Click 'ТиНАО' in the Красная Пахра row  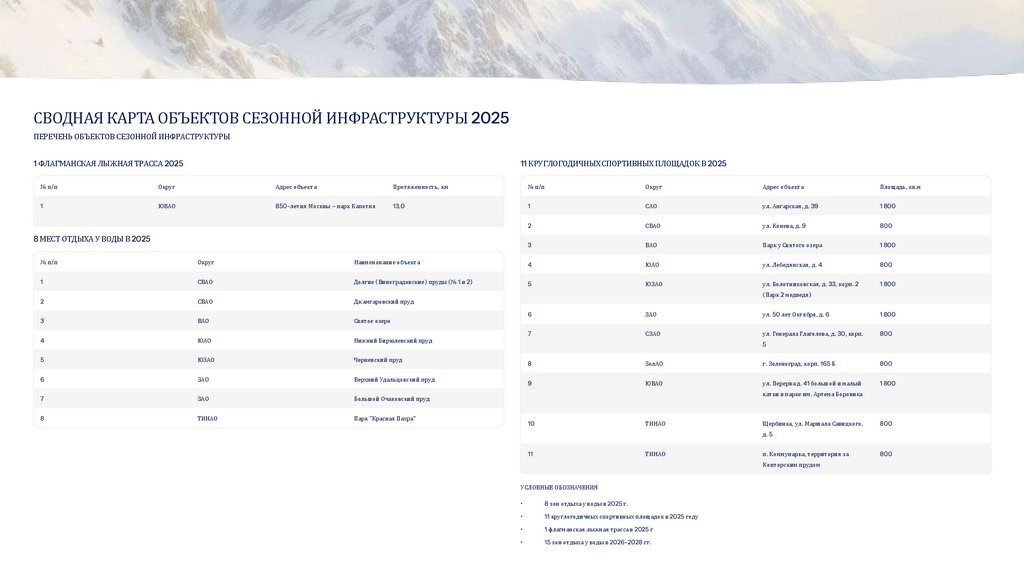click(207, 419)
